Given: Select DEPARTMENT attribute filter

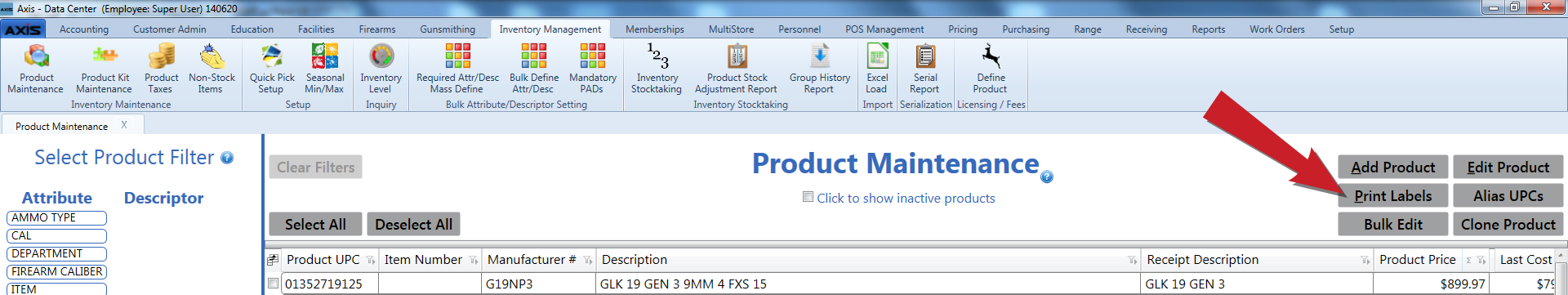Looking at the screenshot, I should point(56,254).
